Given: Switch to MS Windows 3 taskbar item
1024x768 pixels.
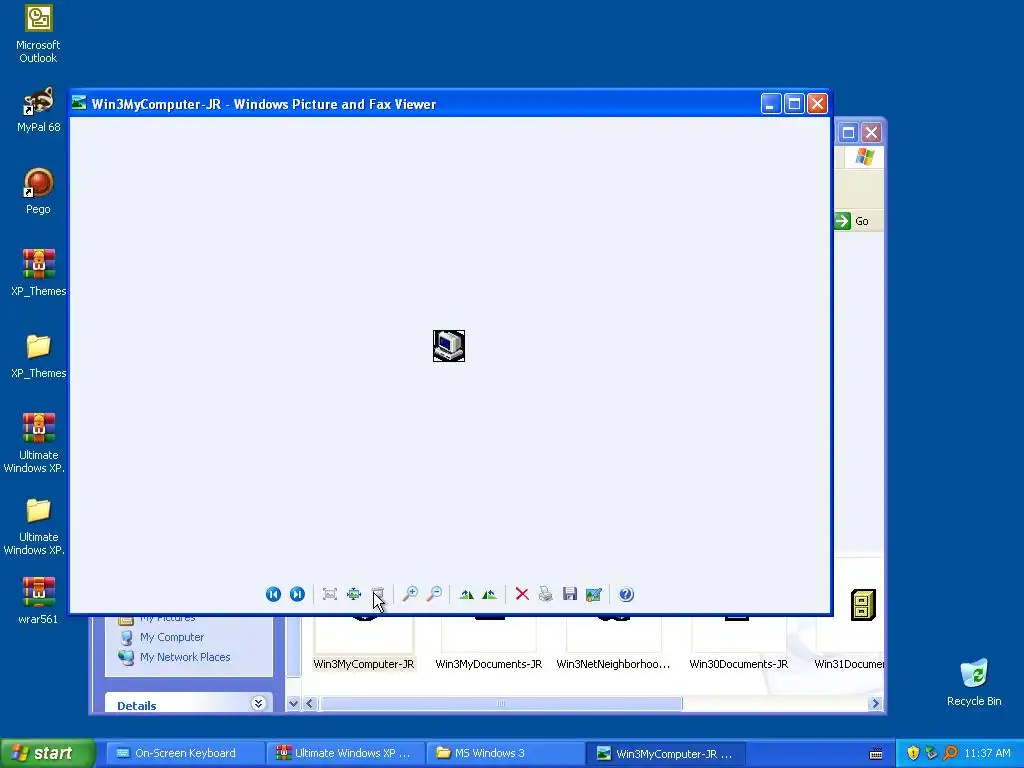Looking at the screenshot, I should pyautogui.click(x=505, y=753).
